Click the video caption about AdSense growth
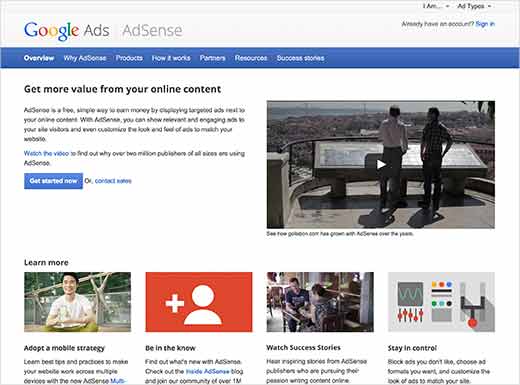This screenshot has width=520, height=385. [x=340, y=234]
